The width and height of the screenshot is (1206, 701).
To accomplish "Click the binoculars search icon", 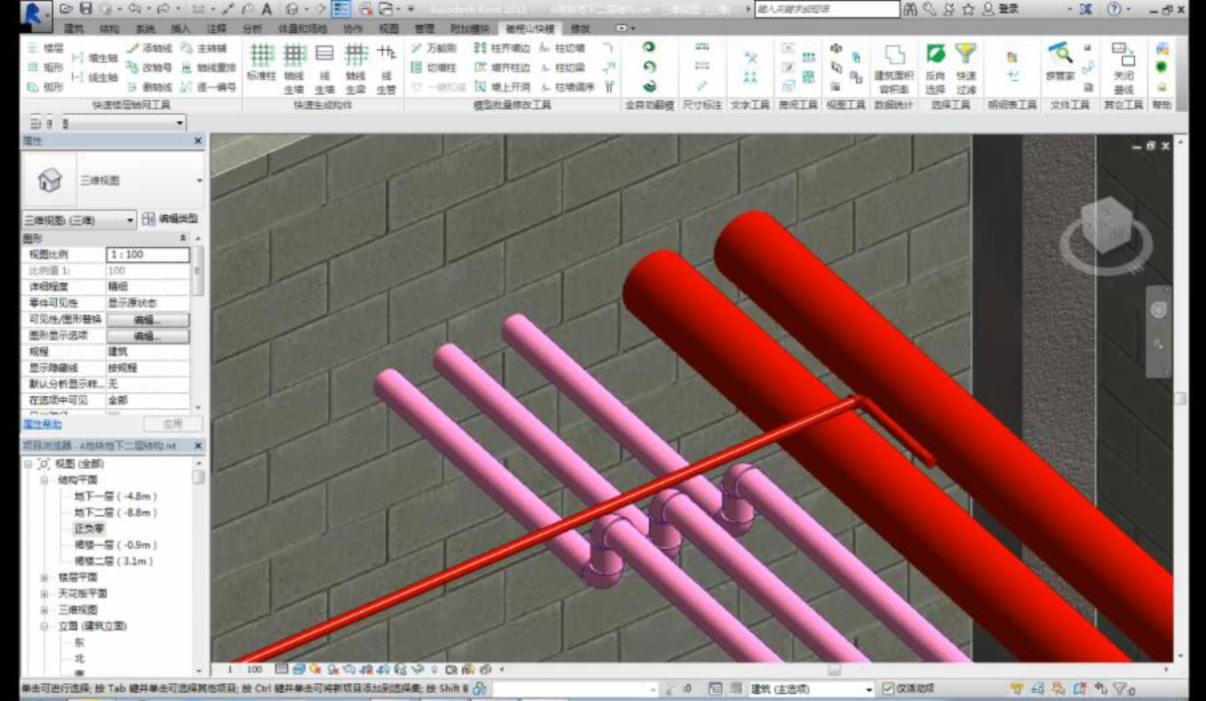I will point(910,9).
